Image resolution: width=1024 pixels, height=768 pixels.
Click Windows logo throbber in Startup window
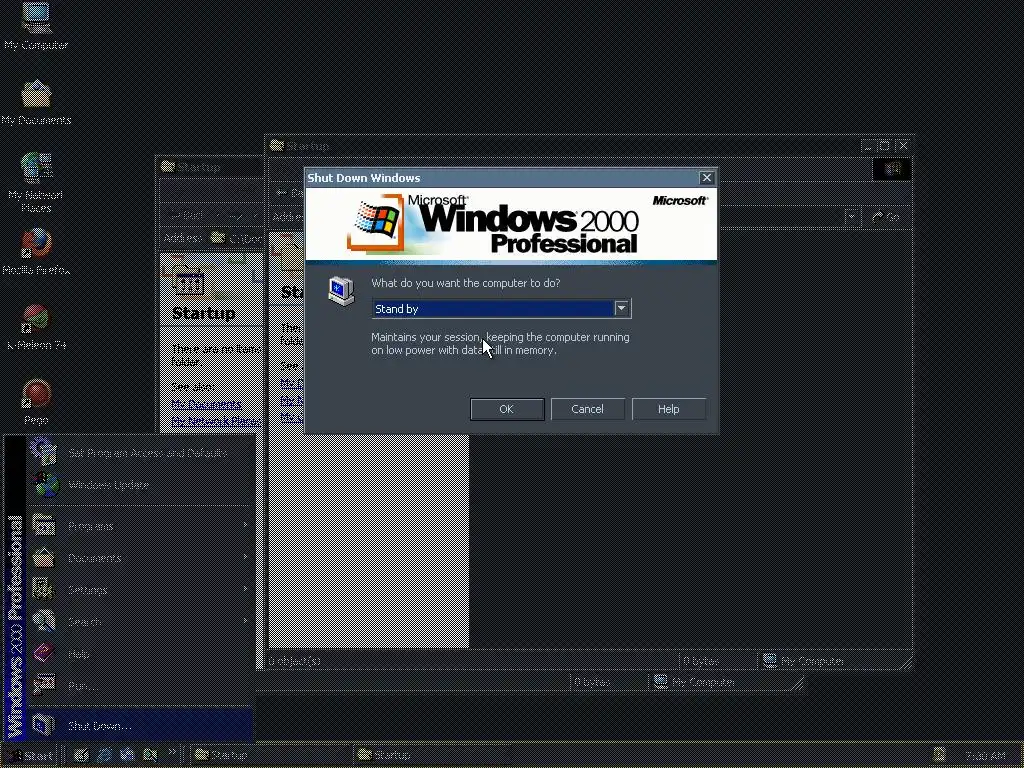click(x=891, y=169)
